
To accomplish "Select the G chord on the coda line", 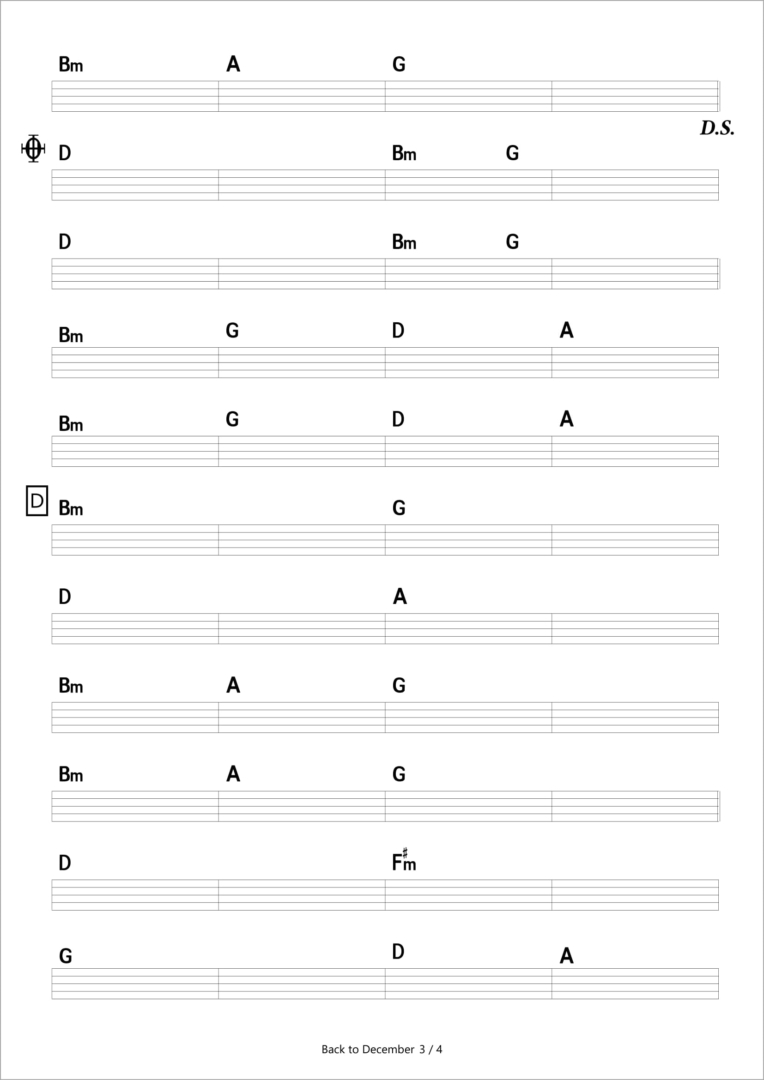I will click(x=512, y=153).
